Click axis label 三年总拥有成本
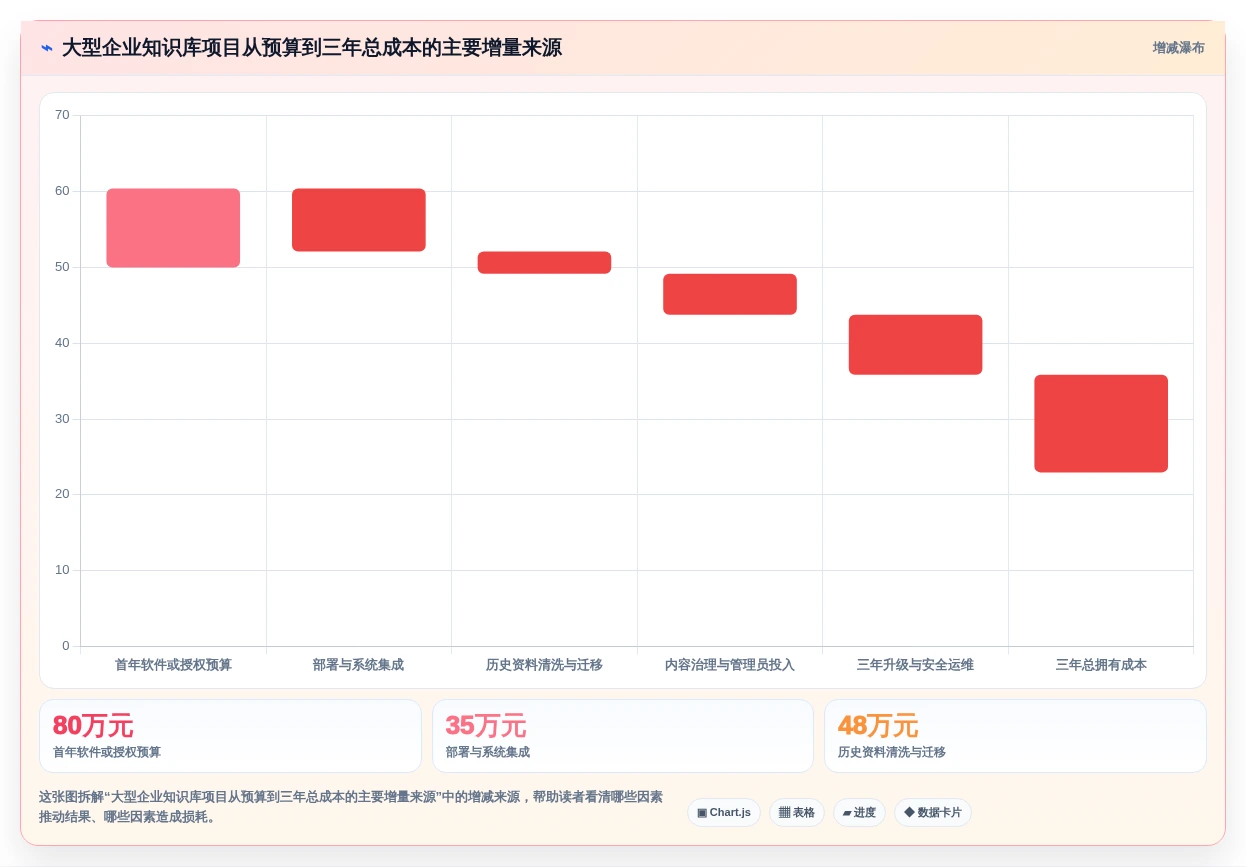This screenshot has height=867, width=1246. 1101,665
